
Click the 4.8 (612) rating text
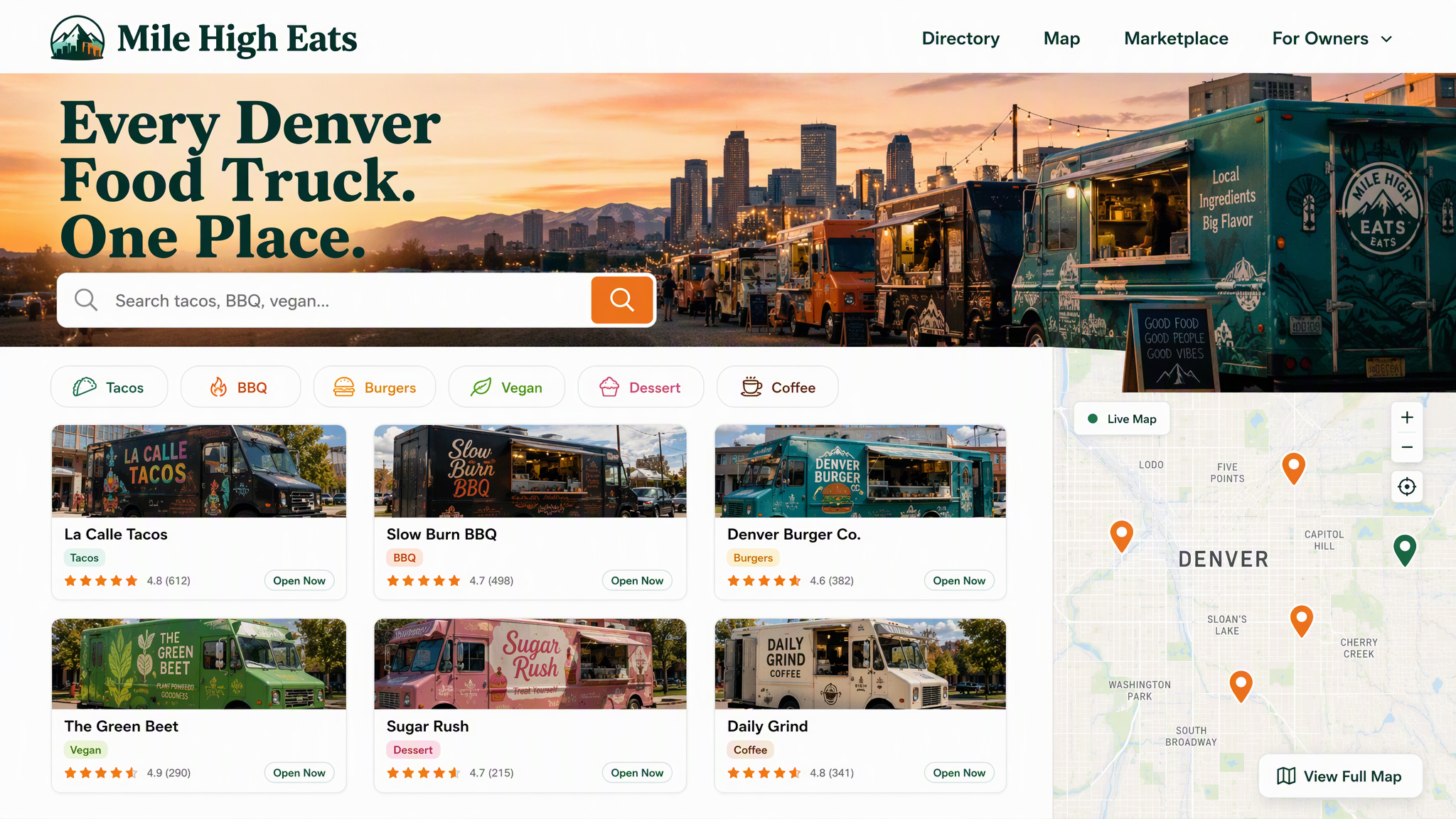pyautogui.click(x=168, y=580)
